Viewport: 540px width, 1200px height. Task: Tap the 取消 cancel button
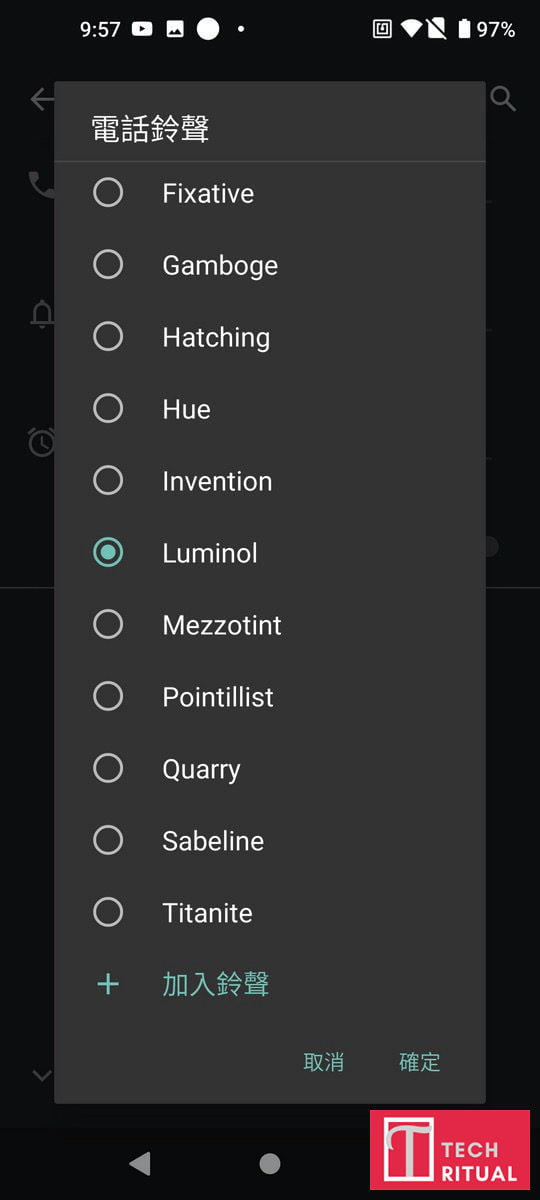tap(324, 1062)
